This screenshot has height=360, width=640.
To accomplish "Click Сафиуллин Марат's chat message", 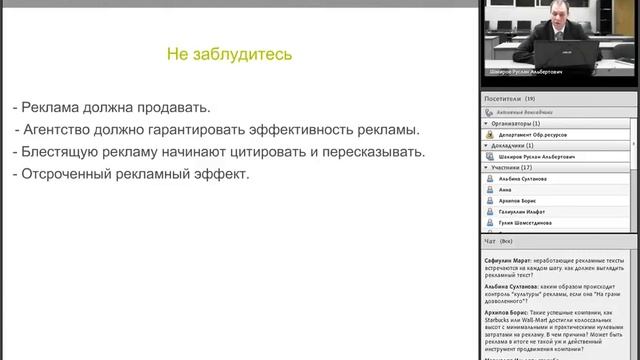I will (x=554, y=268).
